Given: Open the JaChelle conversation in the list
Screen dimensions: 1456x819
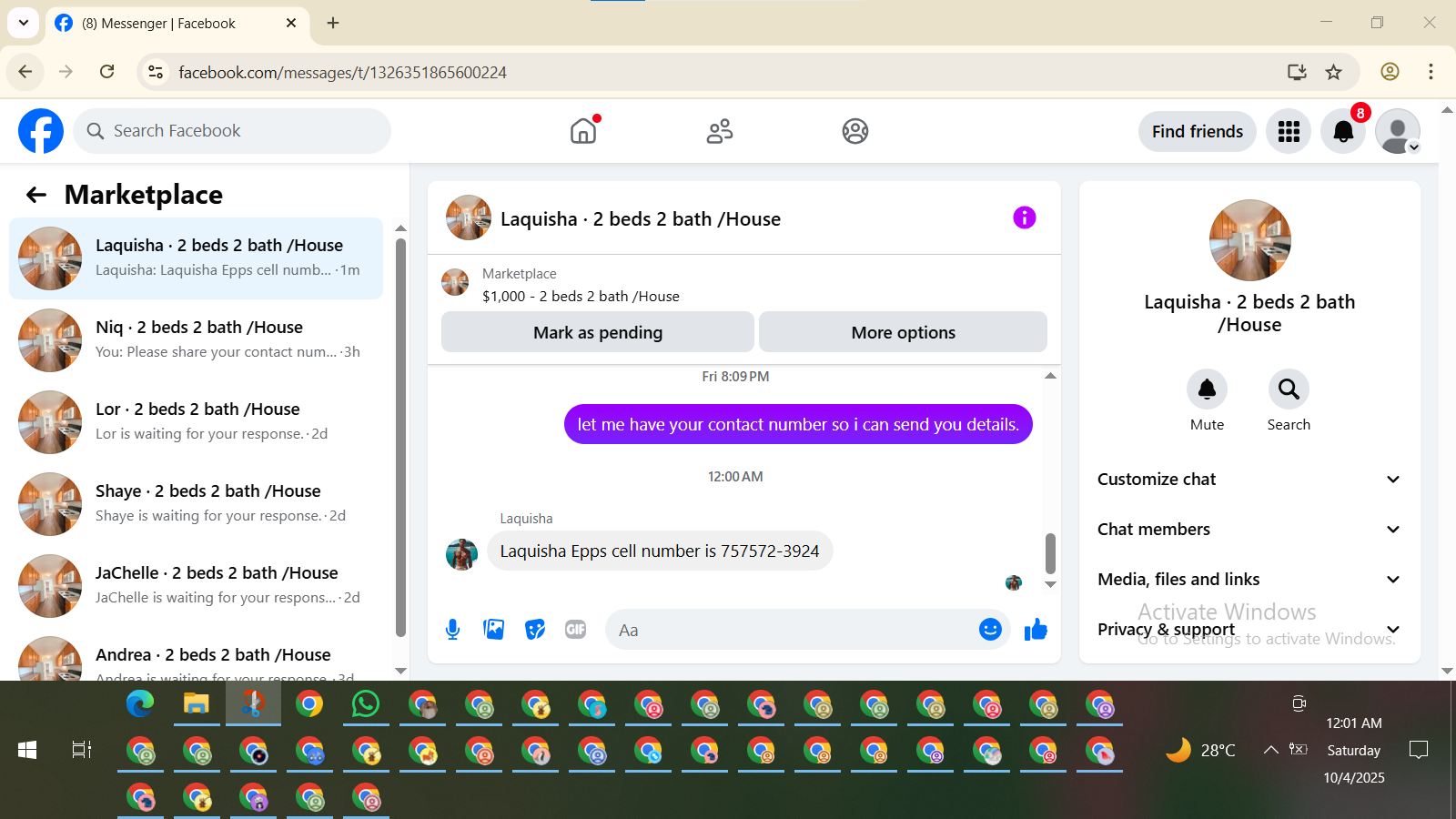Looking at the screenshot, I should click(196, 586).
